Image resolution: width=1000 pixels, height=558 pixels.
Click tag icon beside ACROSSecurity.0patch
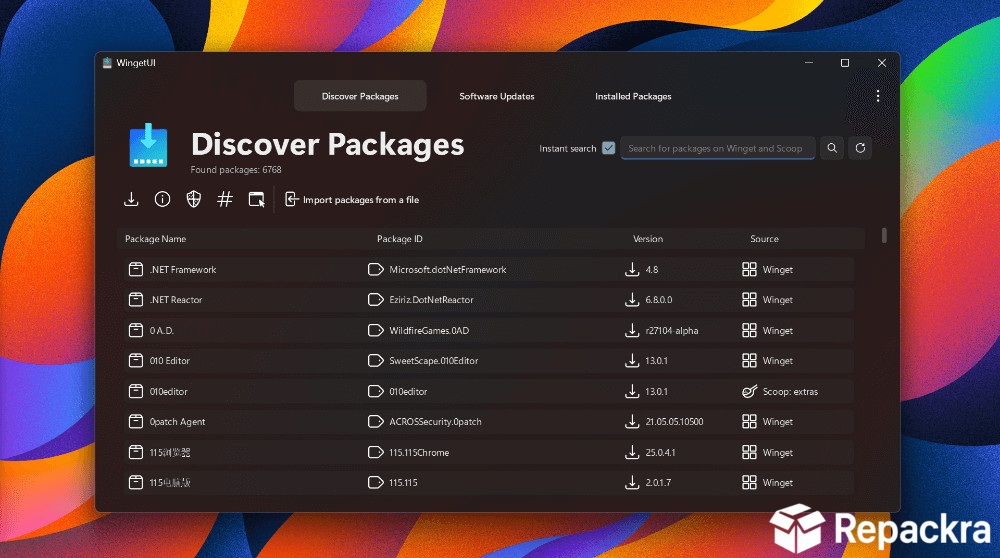[x=376, y=422]
